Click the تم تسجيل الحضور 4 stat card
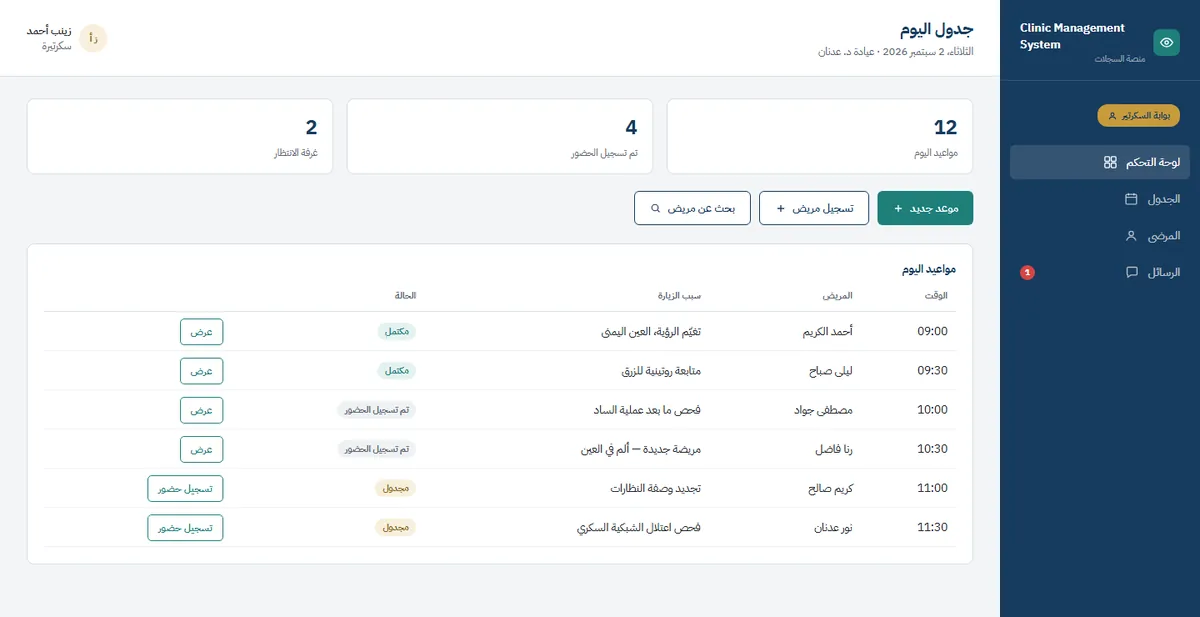The width and height of the screenshot is (1200, 617). pos(500,136)
